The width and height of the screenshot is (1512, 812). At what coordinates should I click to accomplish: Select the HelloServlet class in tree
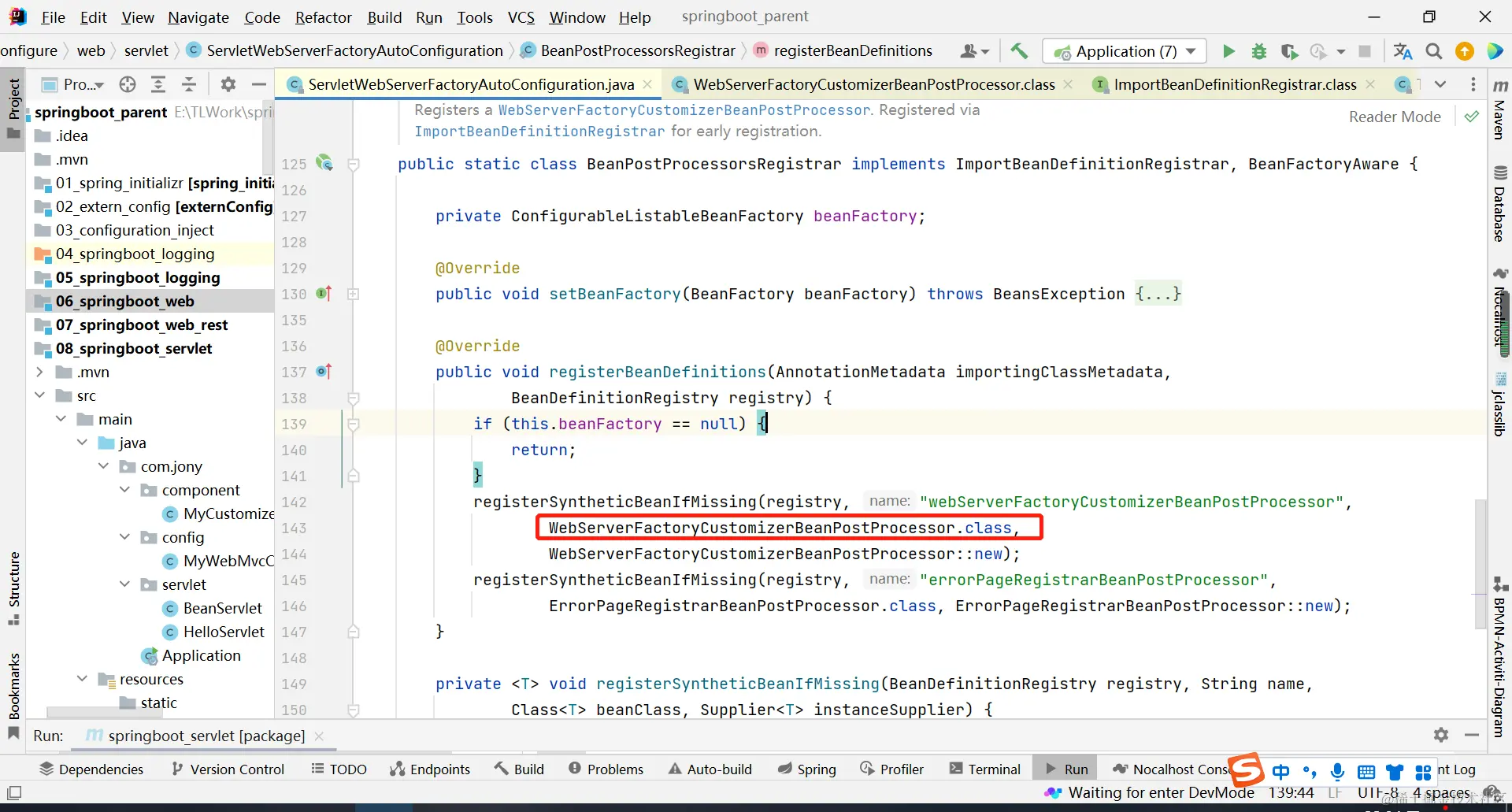click(224, 632)
